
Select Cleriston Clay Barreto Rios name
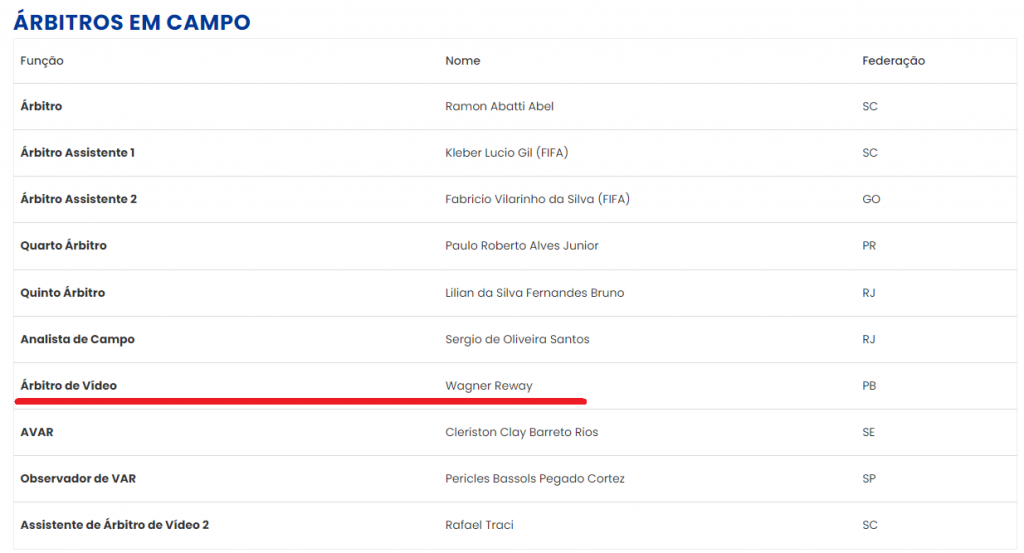coord(522,432)
